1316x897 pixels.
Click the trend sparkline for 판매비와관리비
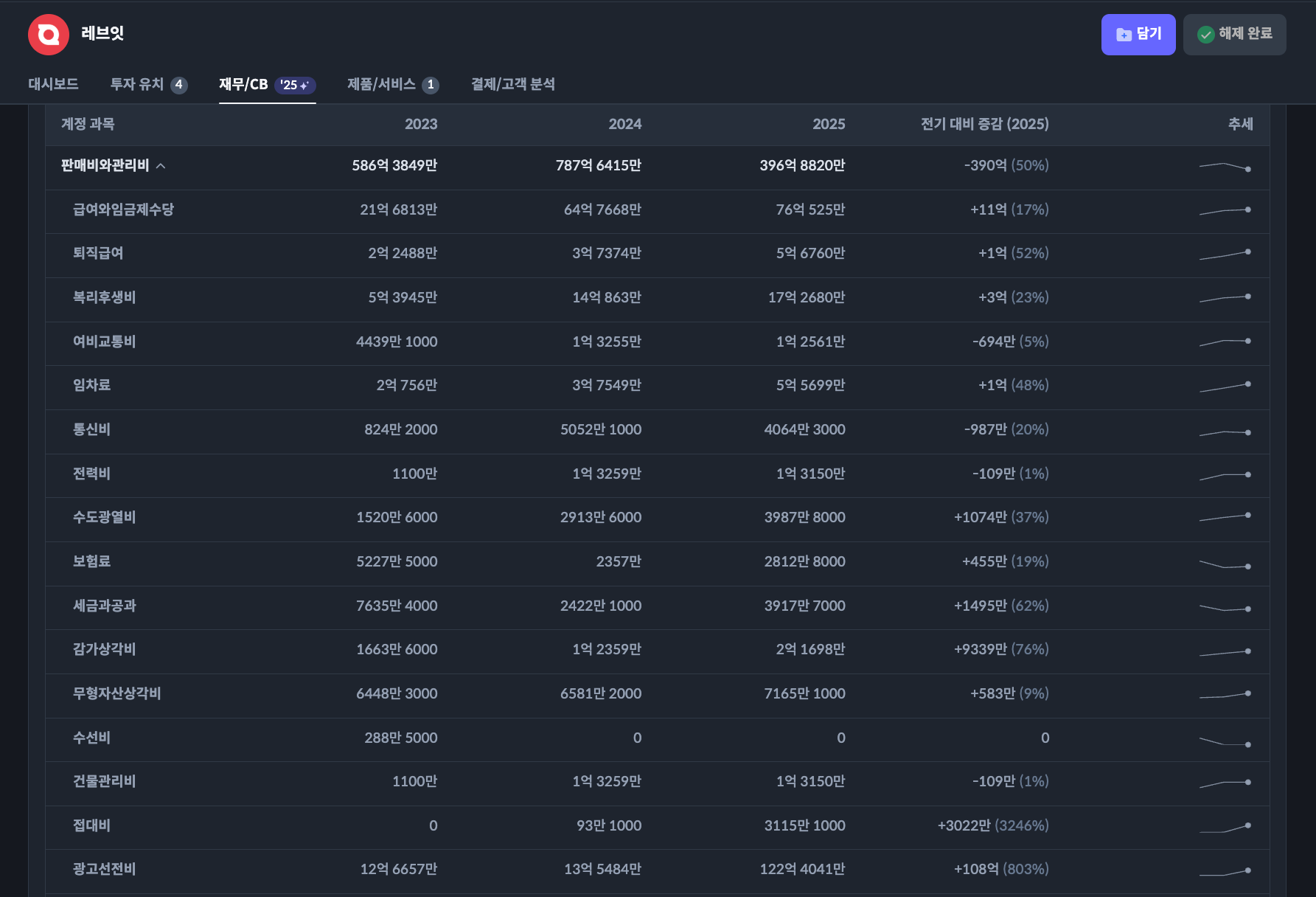coord(1225,167)
